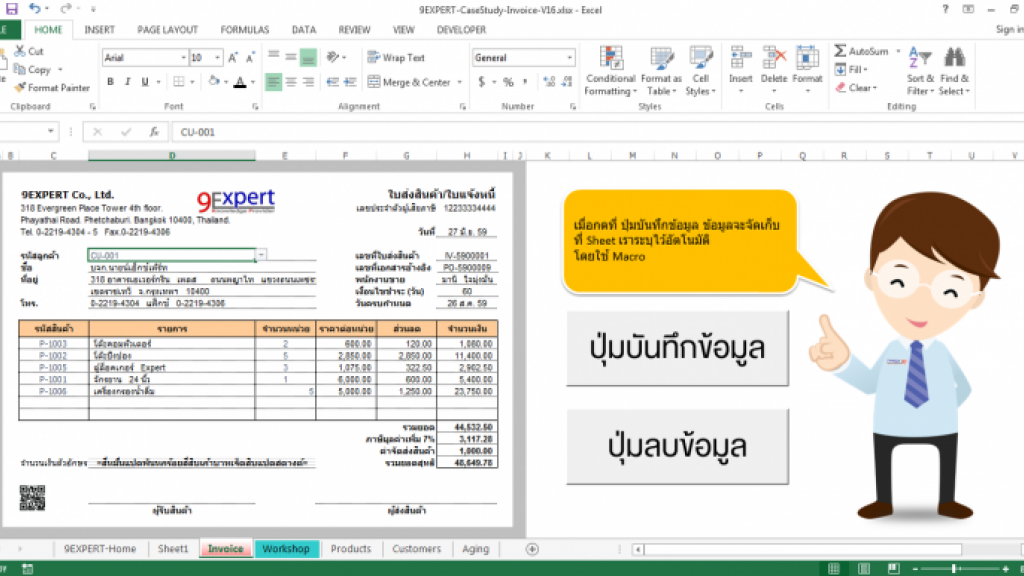Expand Font dialog launcher

255,106
